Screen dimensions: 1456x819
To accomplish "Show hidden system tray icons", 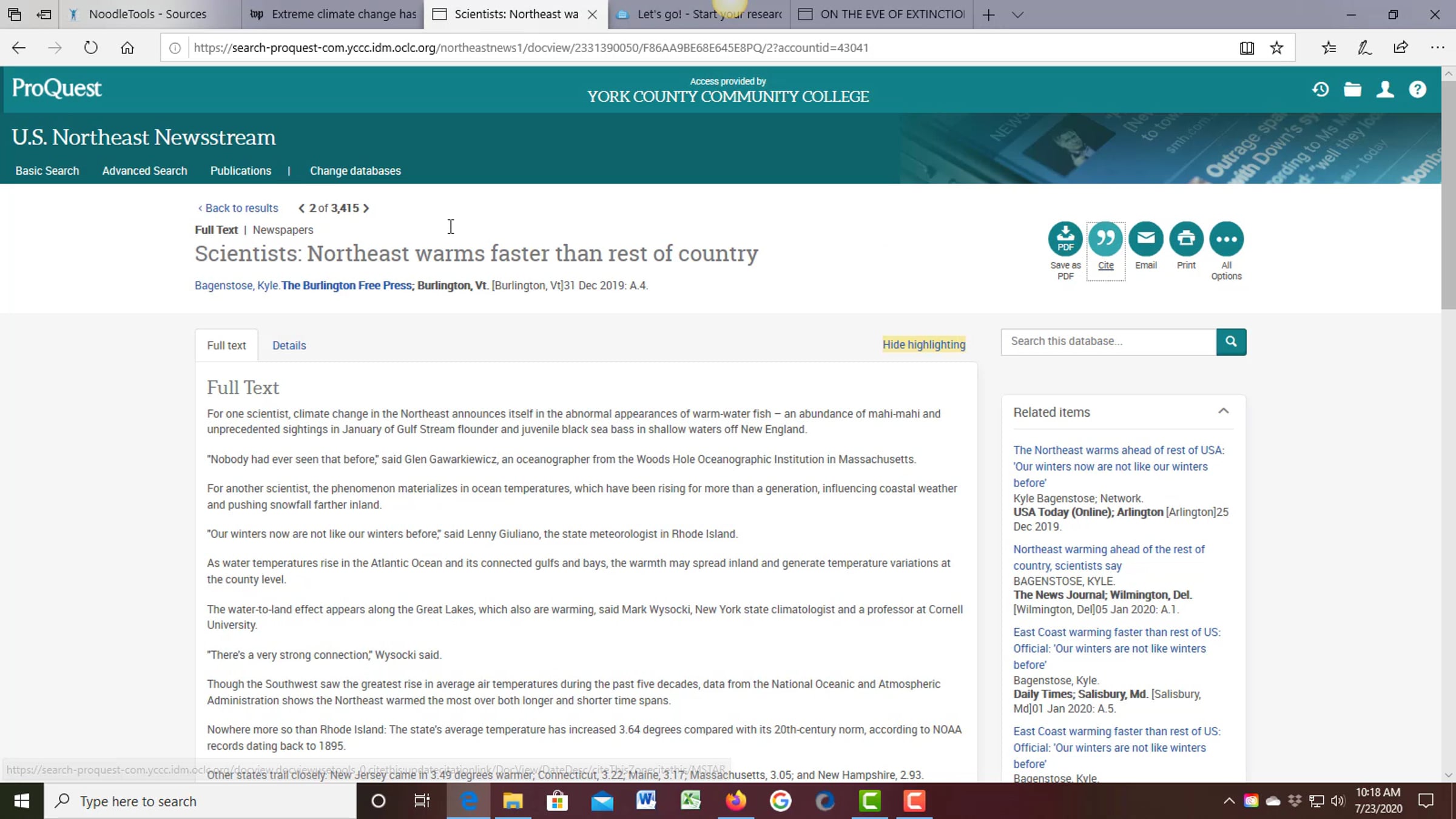I will (1229, 801).
